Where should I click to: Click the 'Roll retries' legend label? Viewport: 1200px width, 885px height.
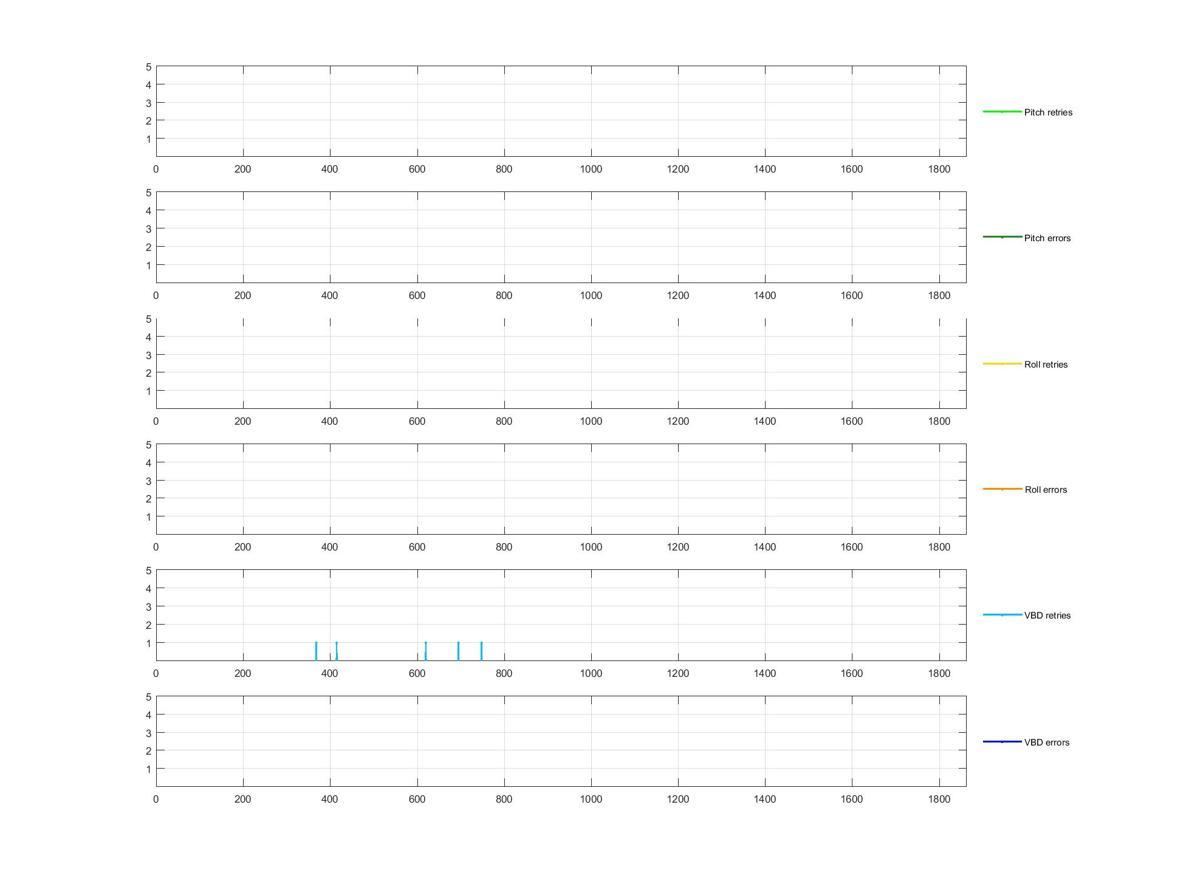[1046, 364]
